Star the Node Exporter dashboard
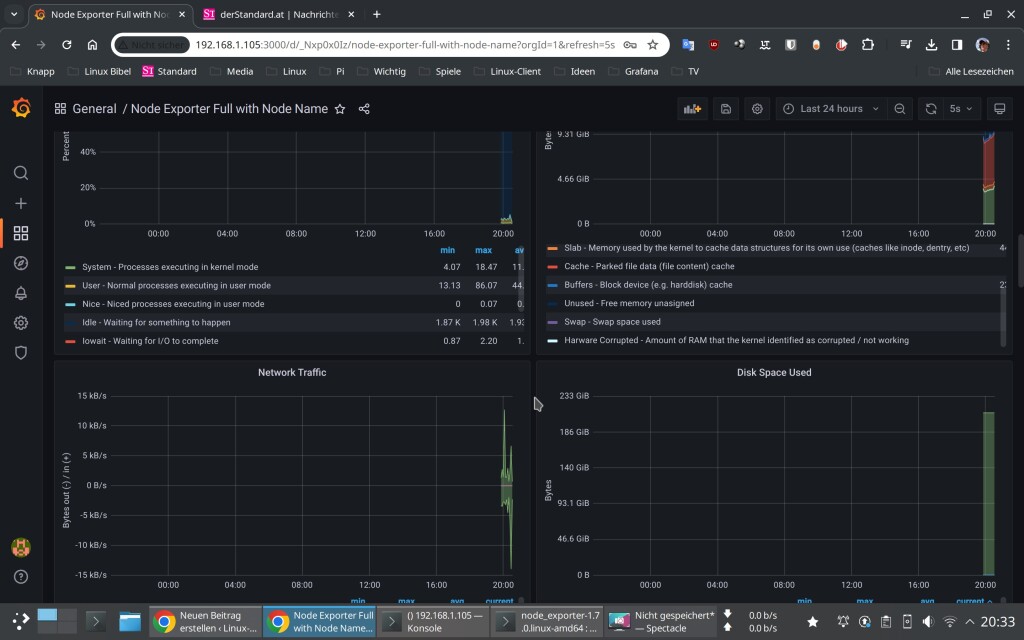The width and height of the screenshot is (1024, 640). click(x=340, y=109)
